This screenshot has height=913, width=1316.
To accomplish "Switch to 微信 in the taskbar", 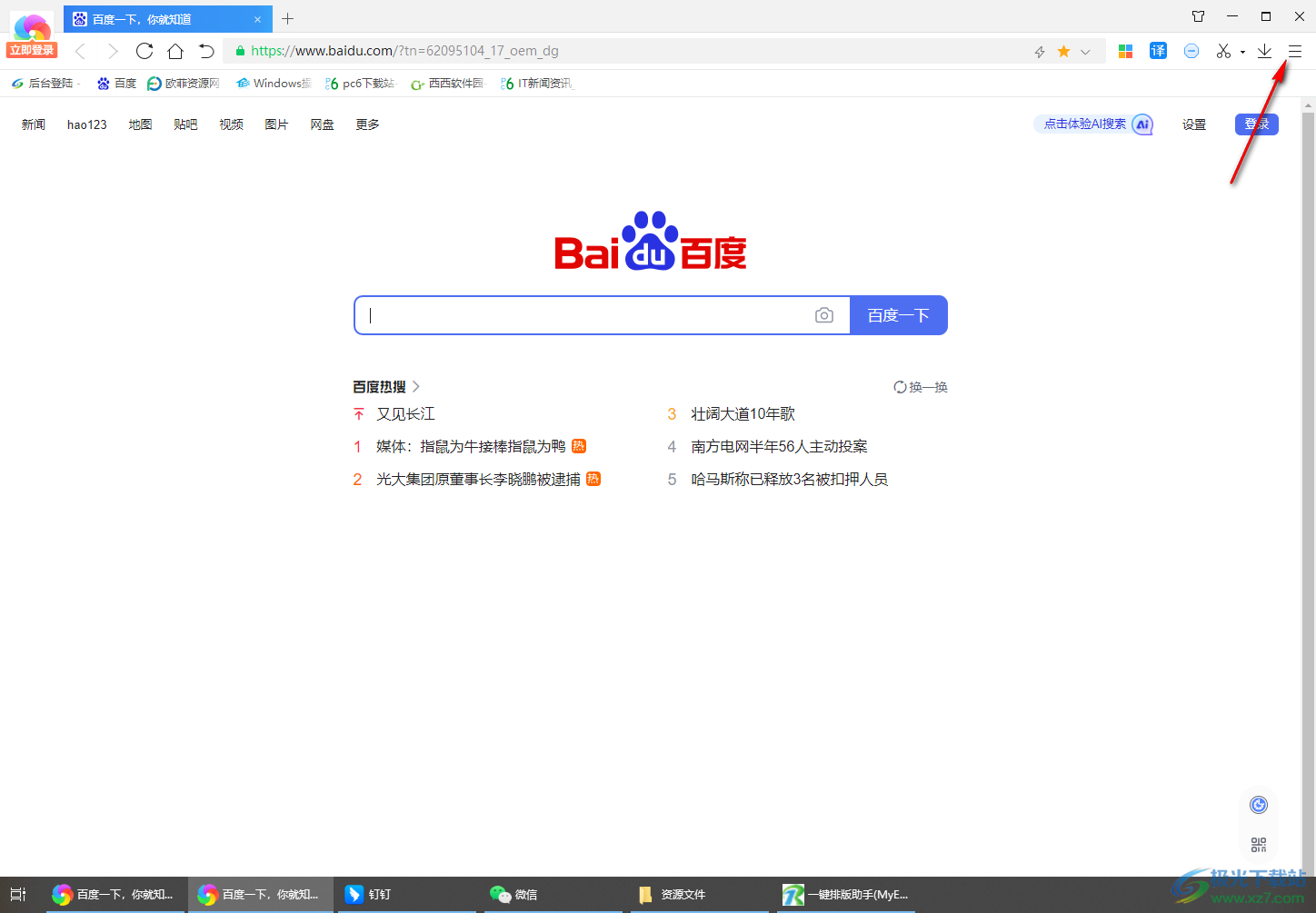I will [552, 895].
